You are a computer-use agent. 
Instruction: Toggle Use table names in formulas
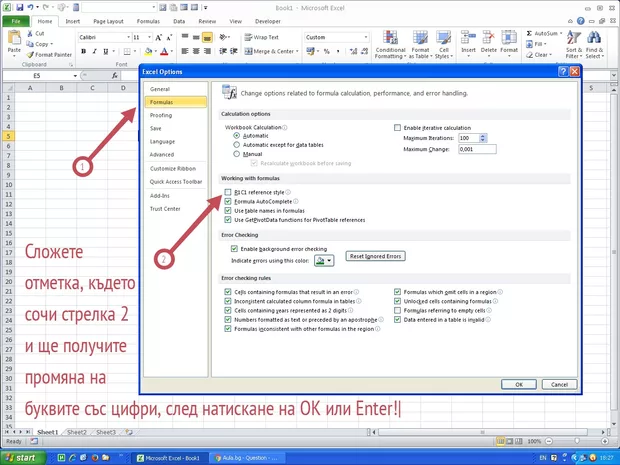click(x=228, y=211)
